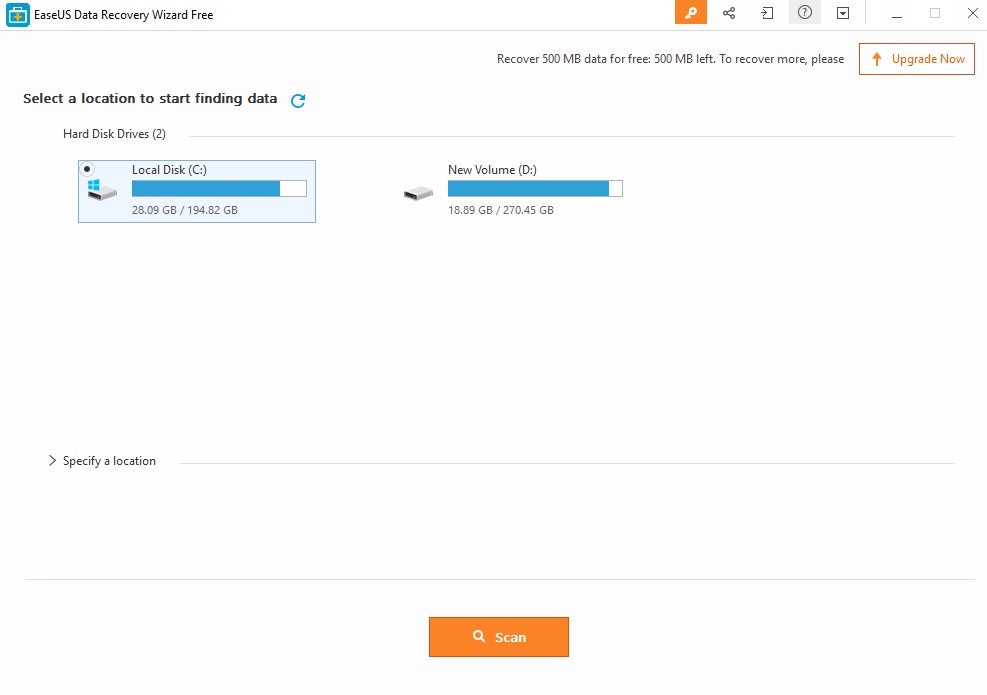Click the New Volume (D:) drive icon
The height and width of the screenshot is (695, 987).
(418, 193)
